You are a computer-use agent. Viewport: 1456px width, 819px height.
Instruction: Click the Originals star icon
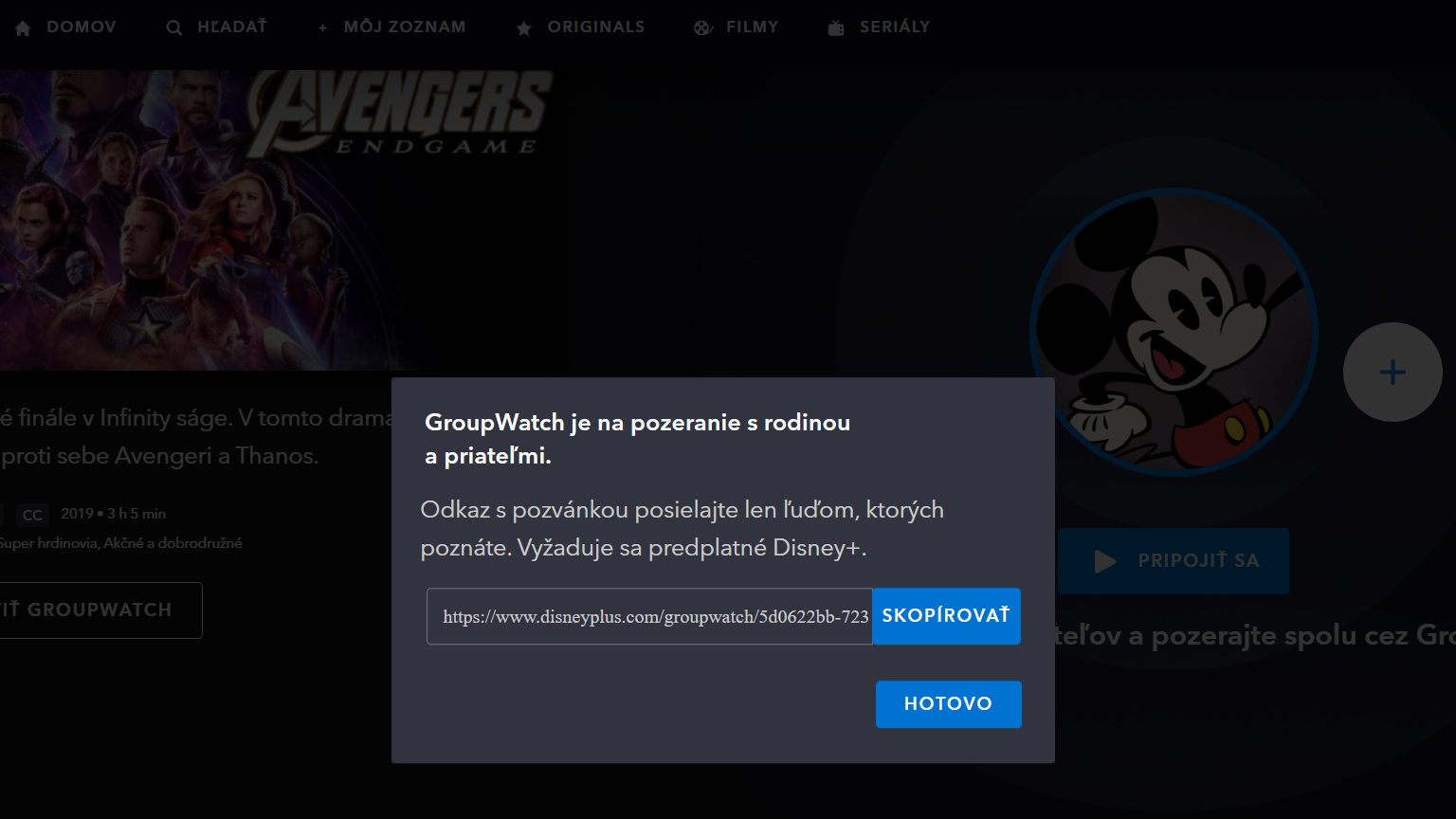click(523, 28)
